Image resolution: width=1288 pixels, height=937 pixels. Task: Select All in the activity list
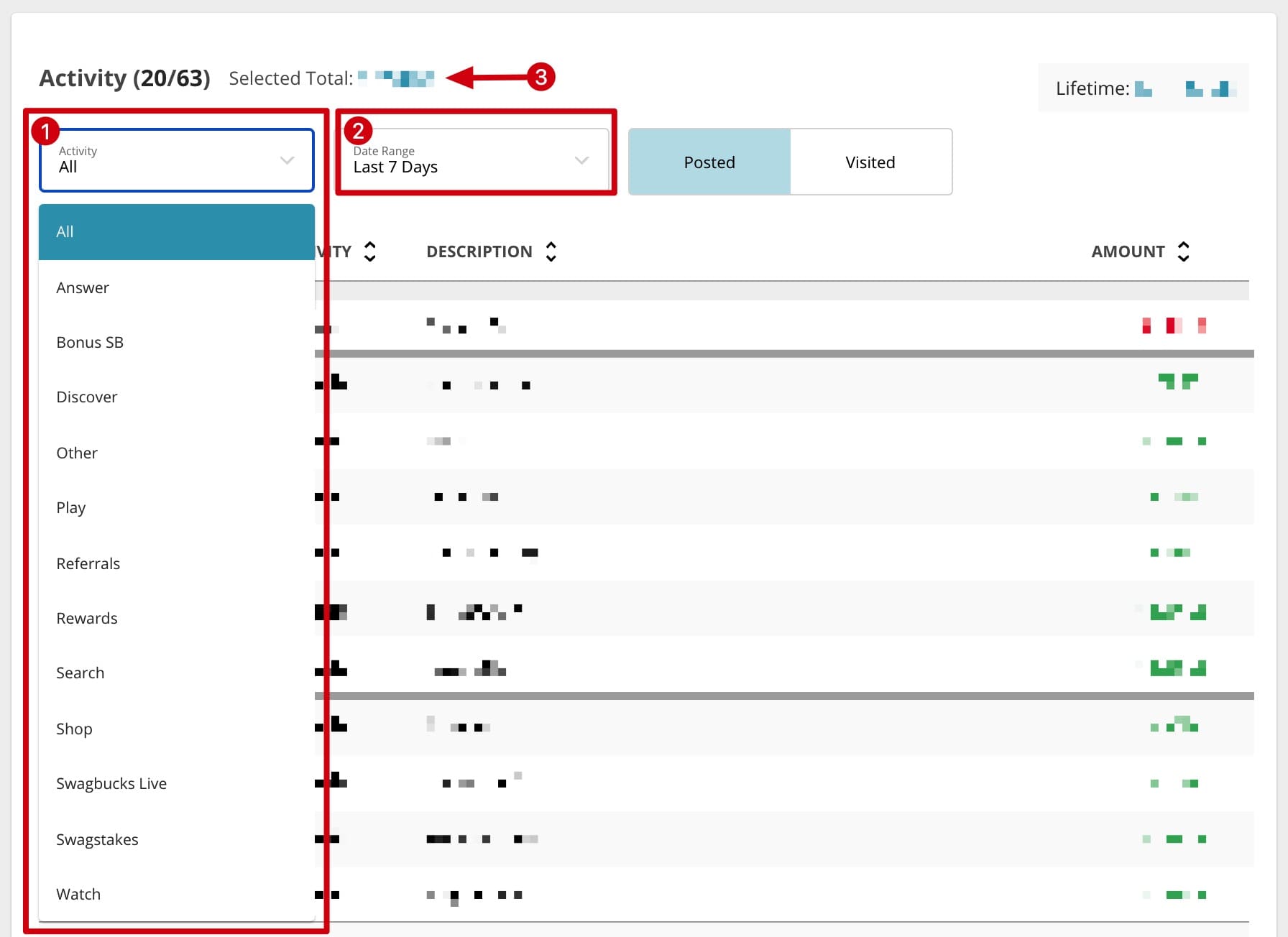point(176,232)
